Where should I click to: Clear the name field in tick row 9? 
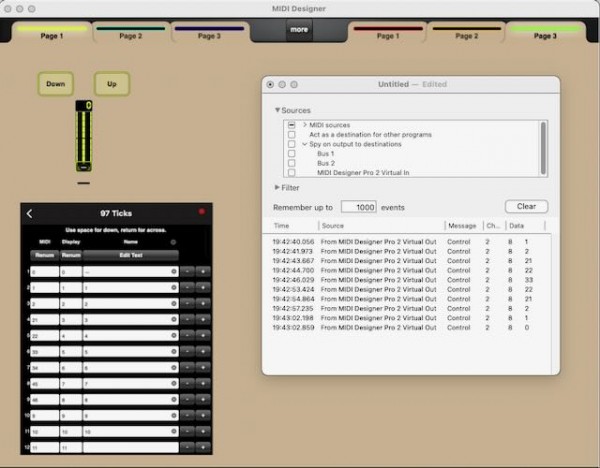[x=174, y=399]
